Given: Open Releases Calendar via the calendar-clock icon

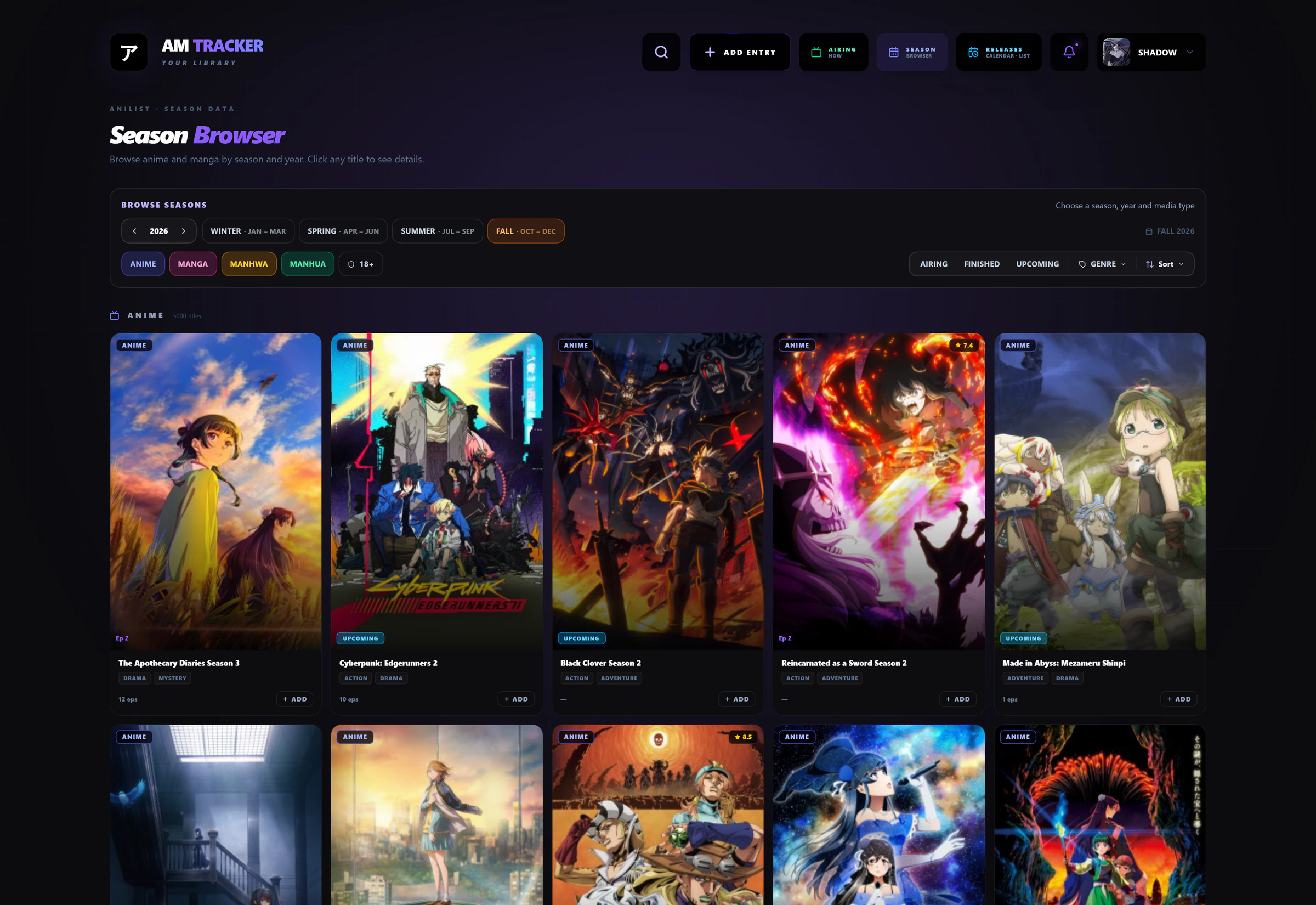Looking at the screenshot, I should pyautogui.click(x=973, y=52).
